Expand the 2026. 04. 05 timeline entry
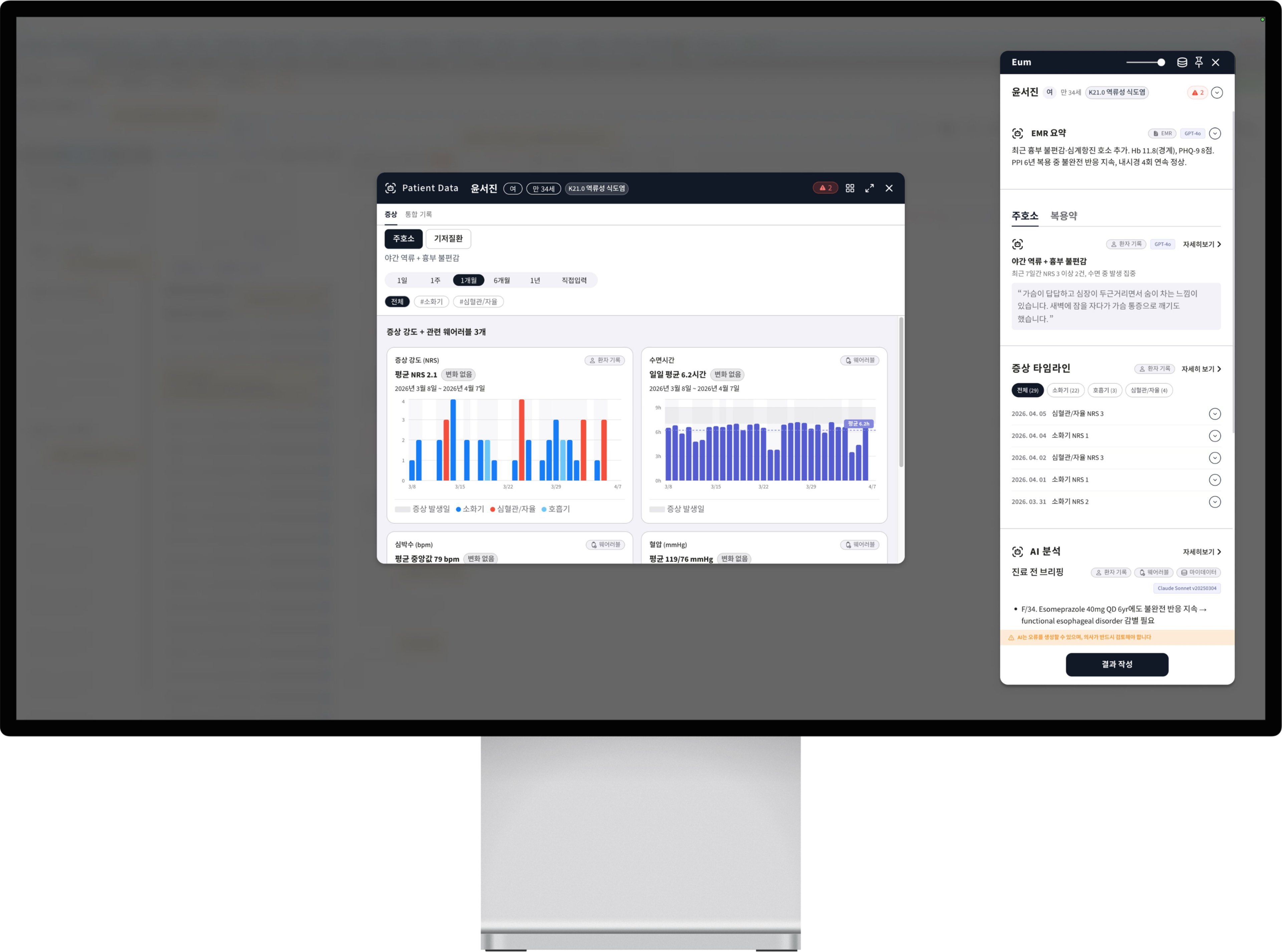The image size is (1282, 952). click(x=1215, y=414)
